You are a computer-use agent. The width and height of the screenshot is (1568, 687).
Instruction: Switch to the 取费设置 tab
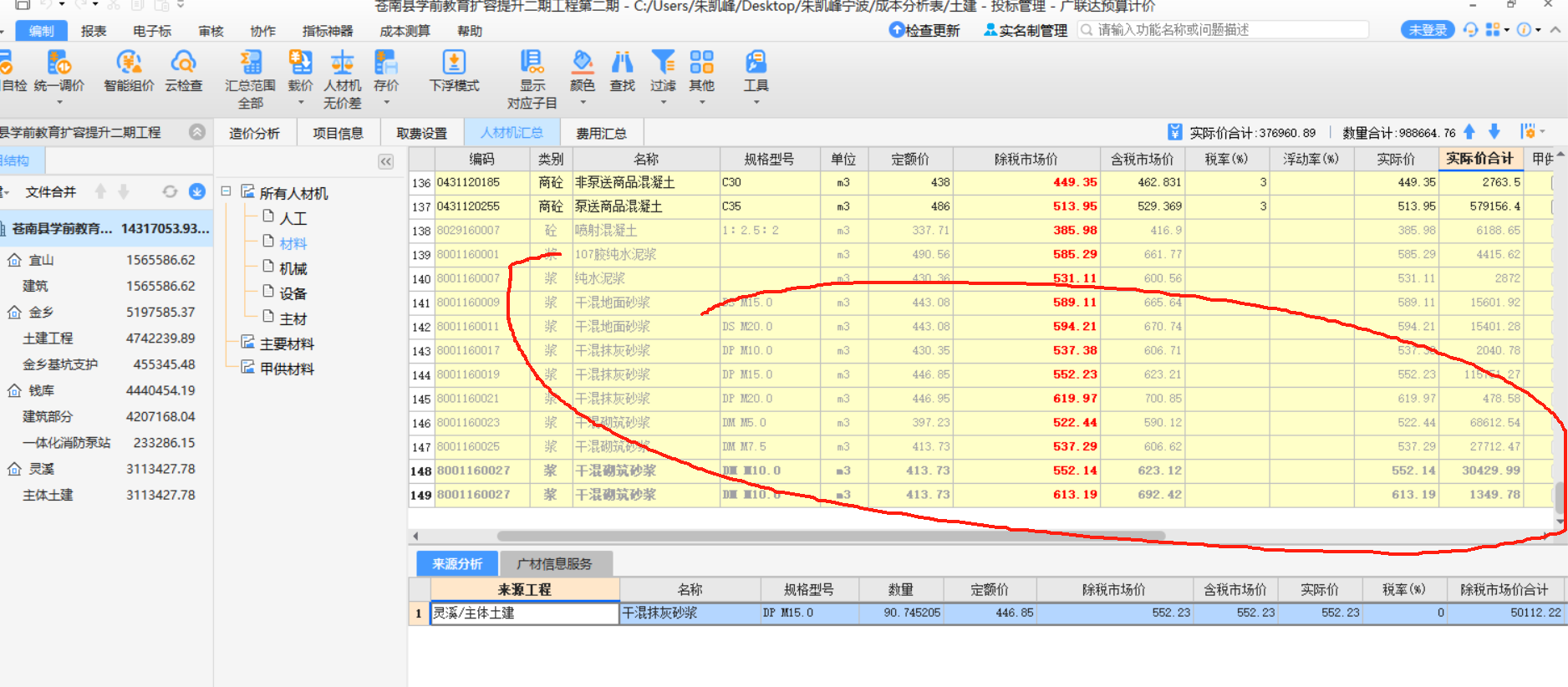click(x=421, y=133)
